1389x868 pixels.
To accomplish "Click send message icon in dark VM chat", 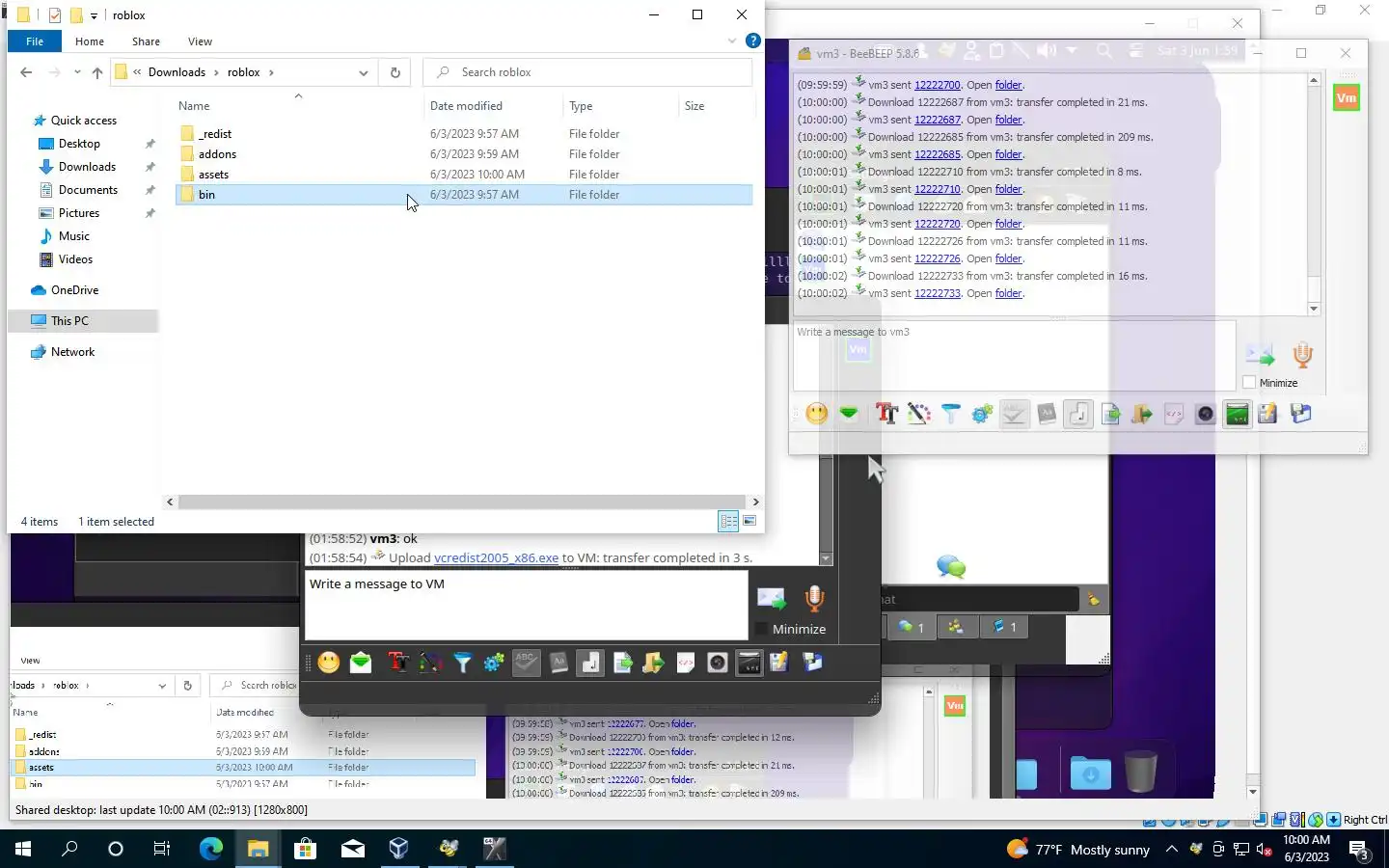I will point(772,599).
